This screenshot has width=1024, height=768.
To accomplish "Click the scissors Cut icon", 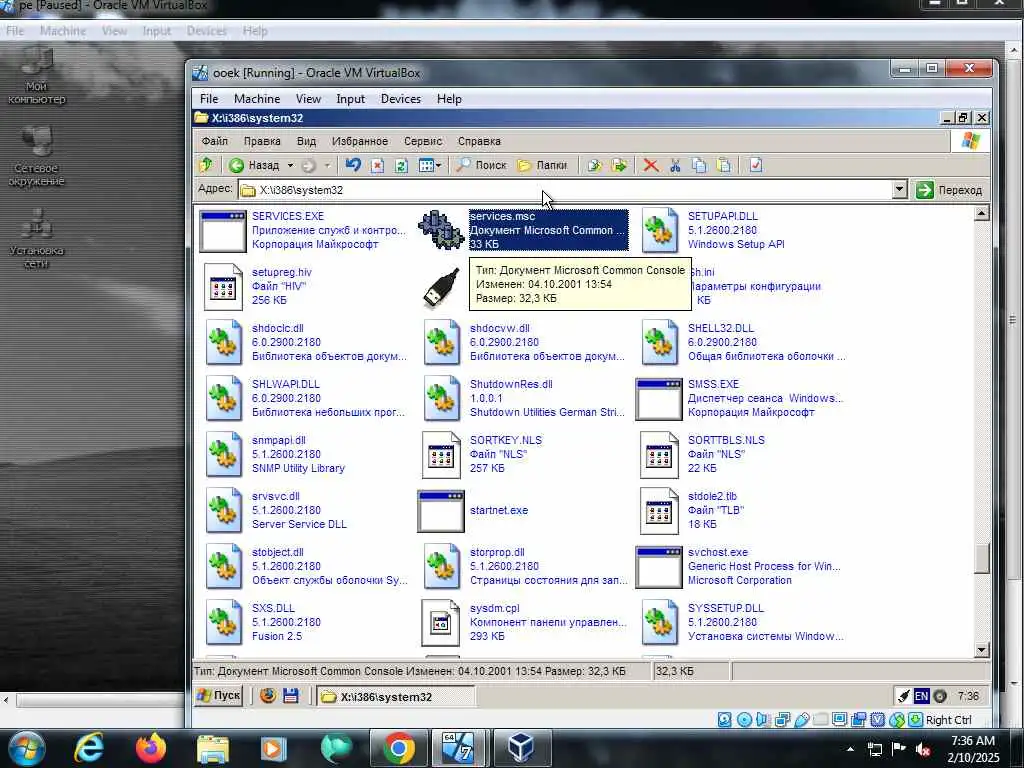I will (675, 165).
